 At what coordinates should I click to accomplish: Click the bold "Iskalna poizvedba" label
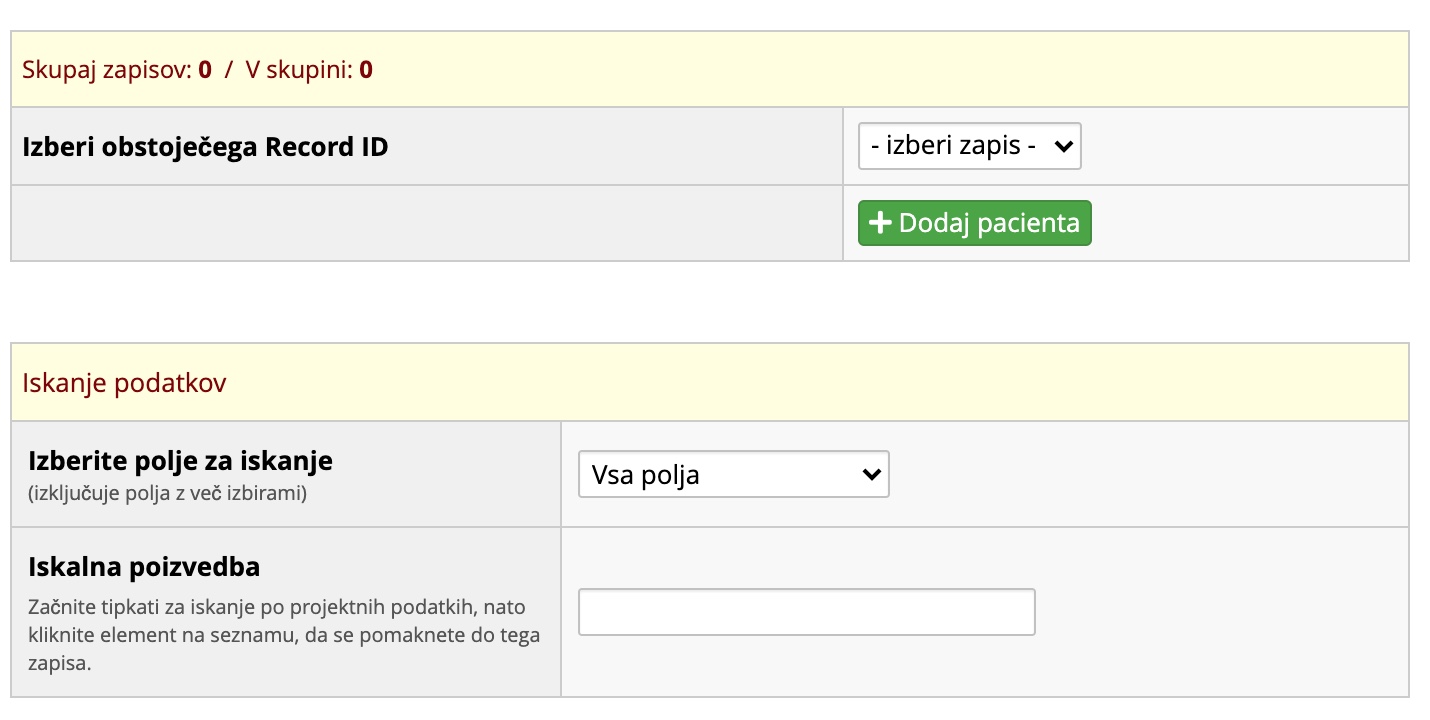pyautogui.click(x=144, y=567)
